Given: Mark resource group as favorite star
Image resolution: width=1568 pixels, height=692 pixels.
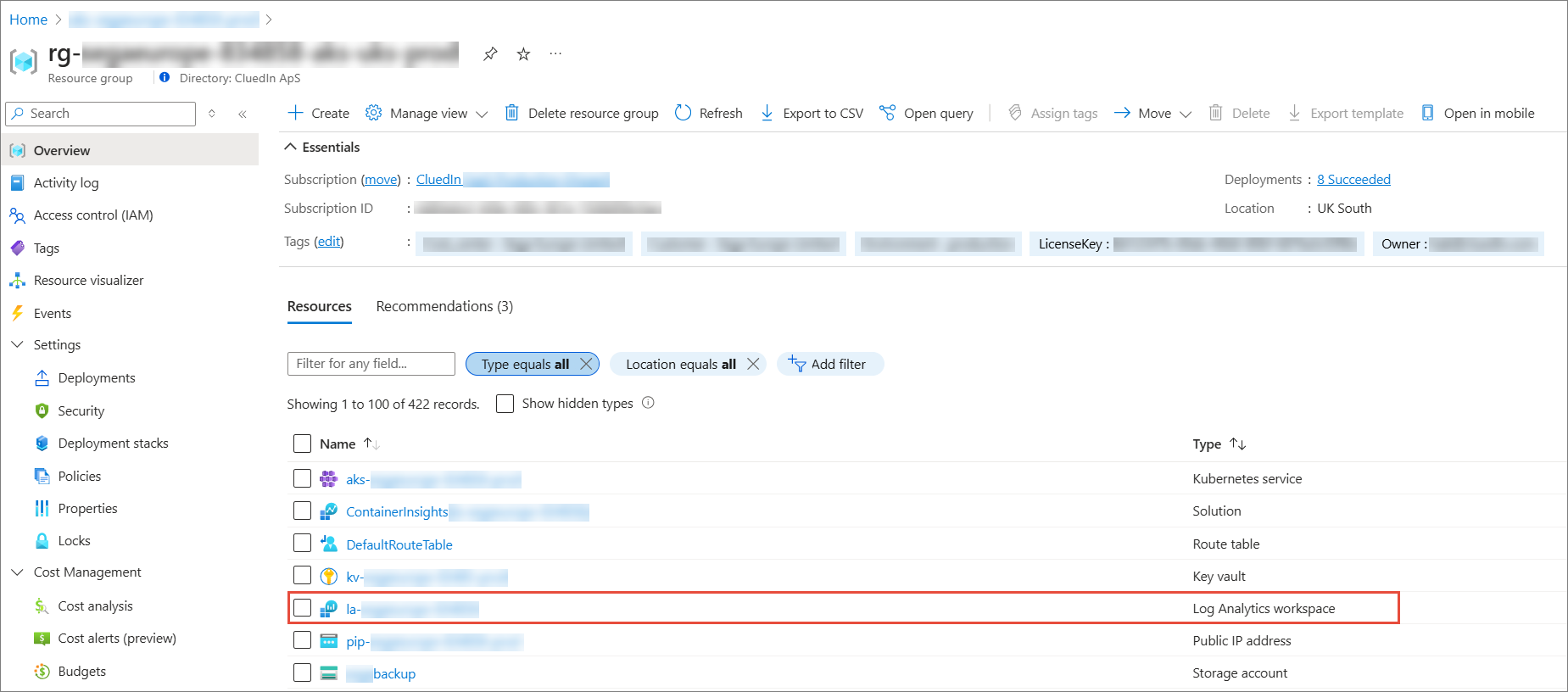Looking at the screenshot, I should [x=523, y=54].
